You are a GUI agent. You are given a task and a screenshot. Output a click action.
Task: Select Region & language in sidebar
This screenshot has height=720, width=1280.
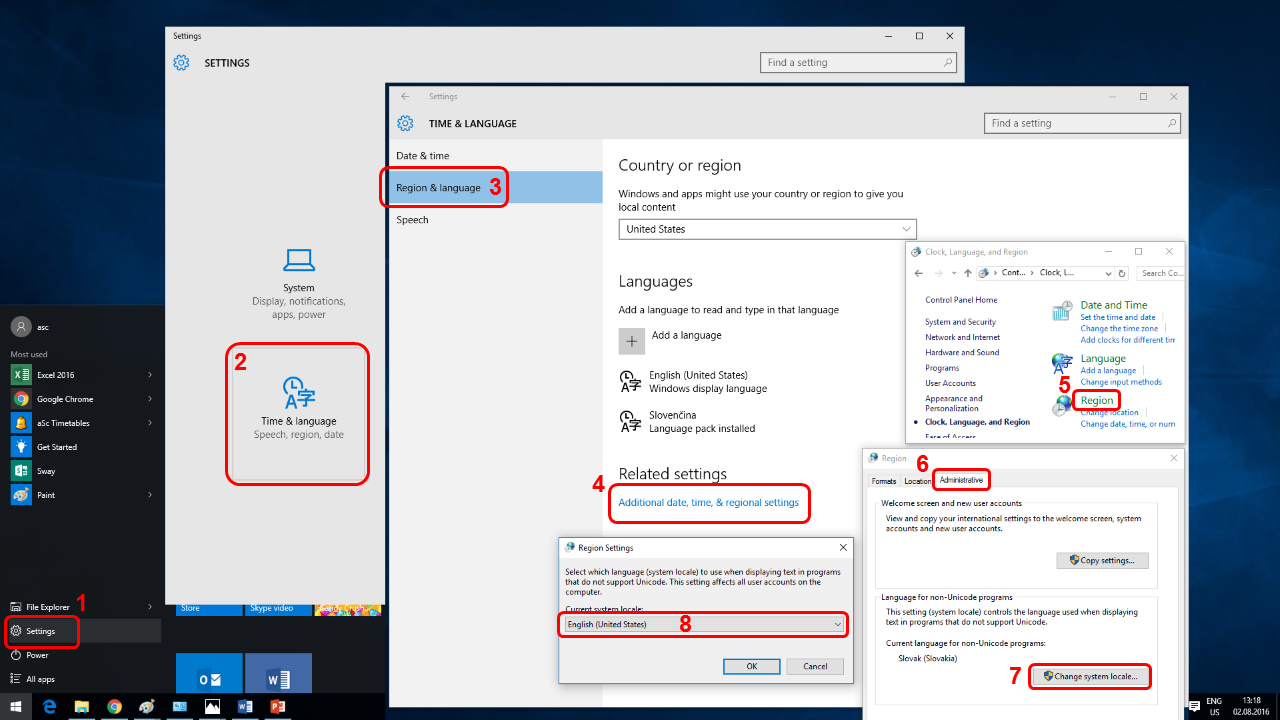[438, 188]
